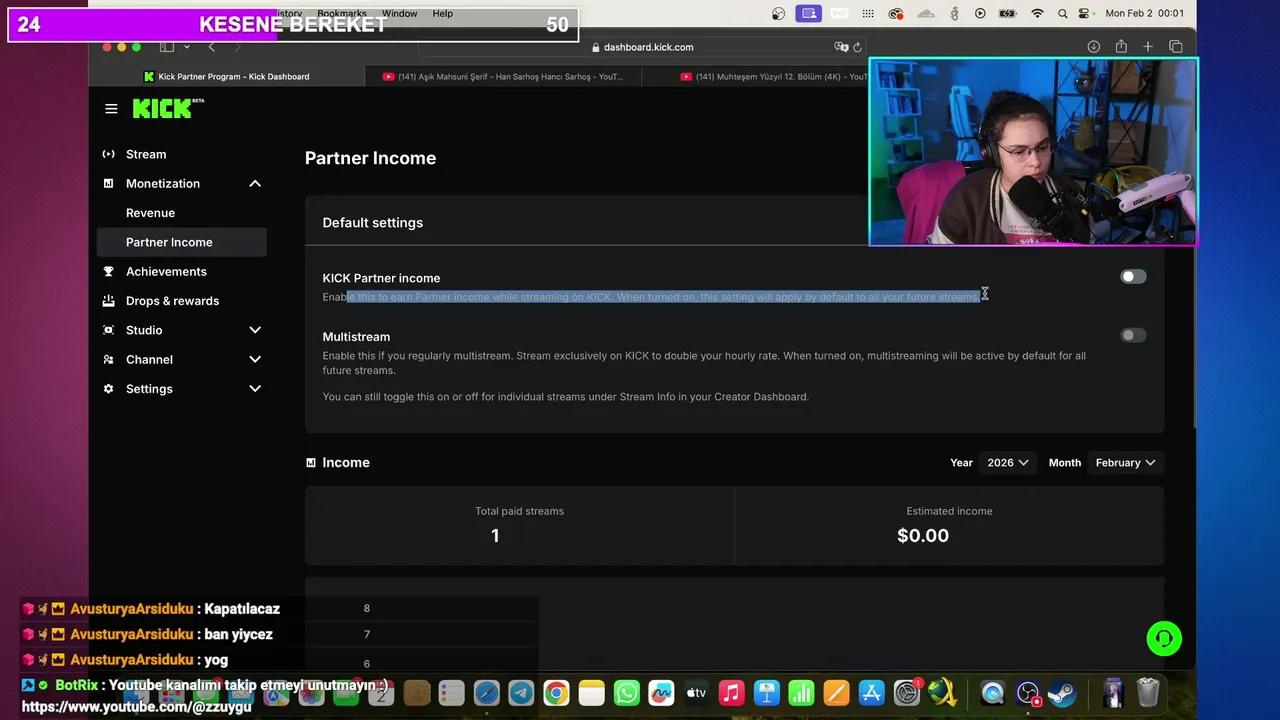Click the date and time in the menu bar
Viewport: 1280px width, 720px height.
tap(1145, 14)
